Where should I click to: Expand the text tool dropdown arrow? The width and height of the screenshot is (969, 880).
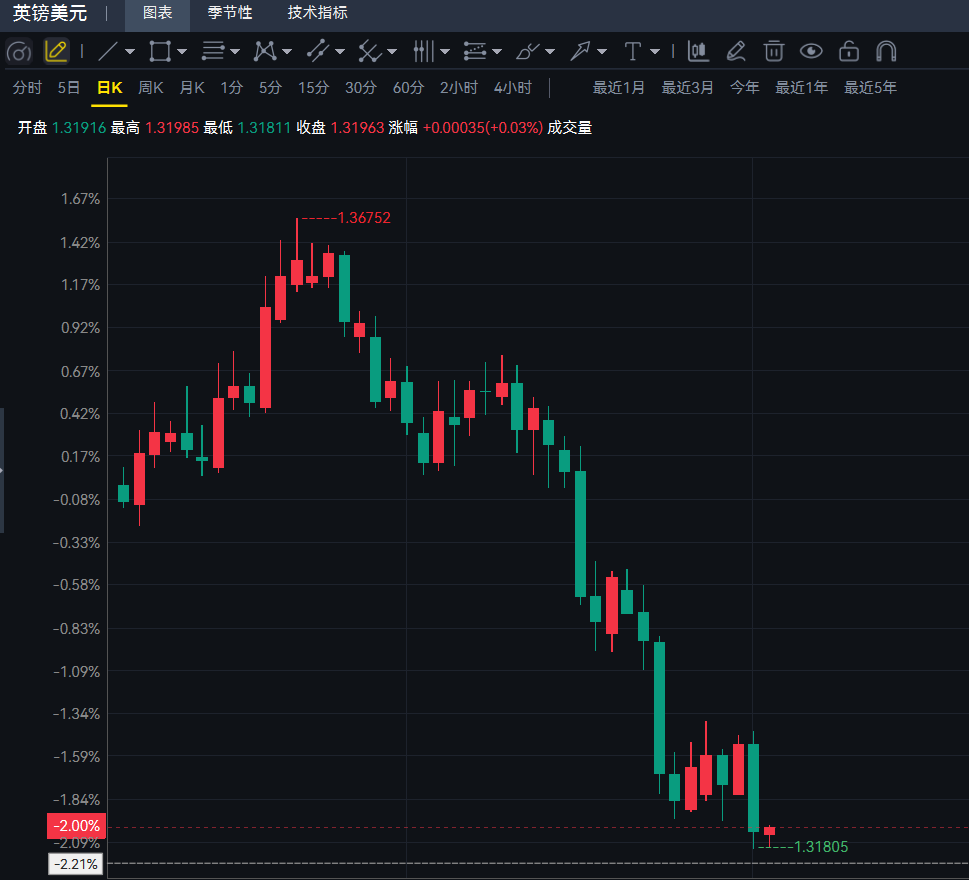tap(655, 52)
